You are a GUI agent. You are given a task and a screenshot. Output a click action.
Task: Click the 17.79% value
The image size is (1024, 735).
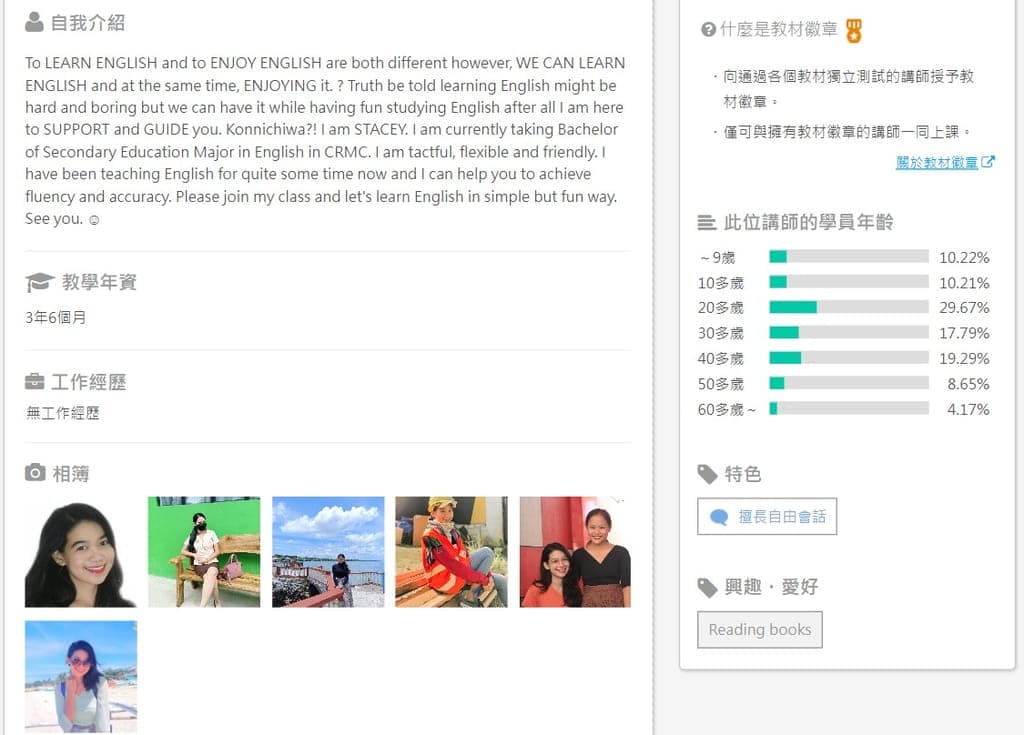(964, 333)
